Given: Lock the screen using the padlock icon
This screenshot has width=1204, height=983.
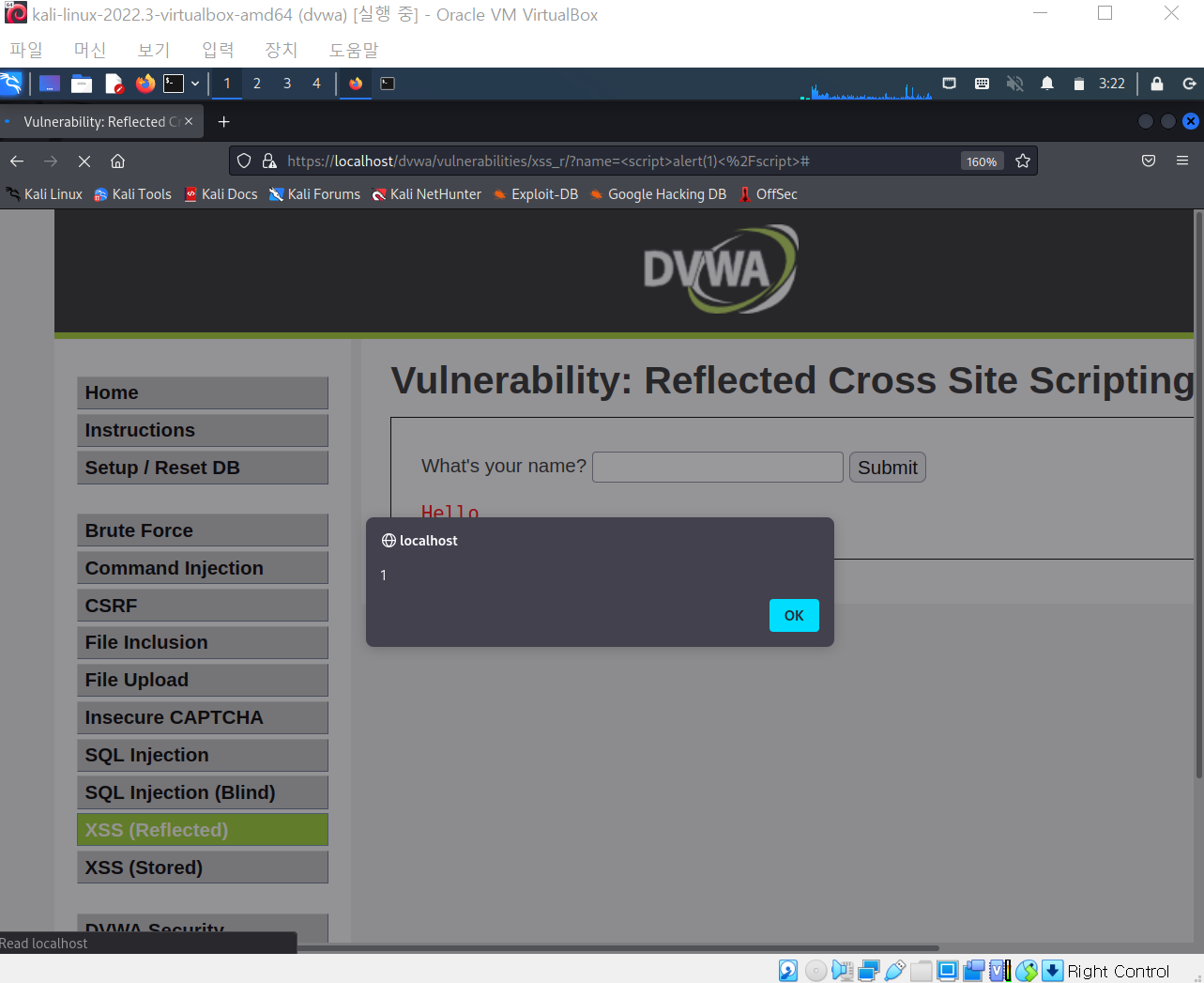Looking at the screenshot, I should 1157,84.
